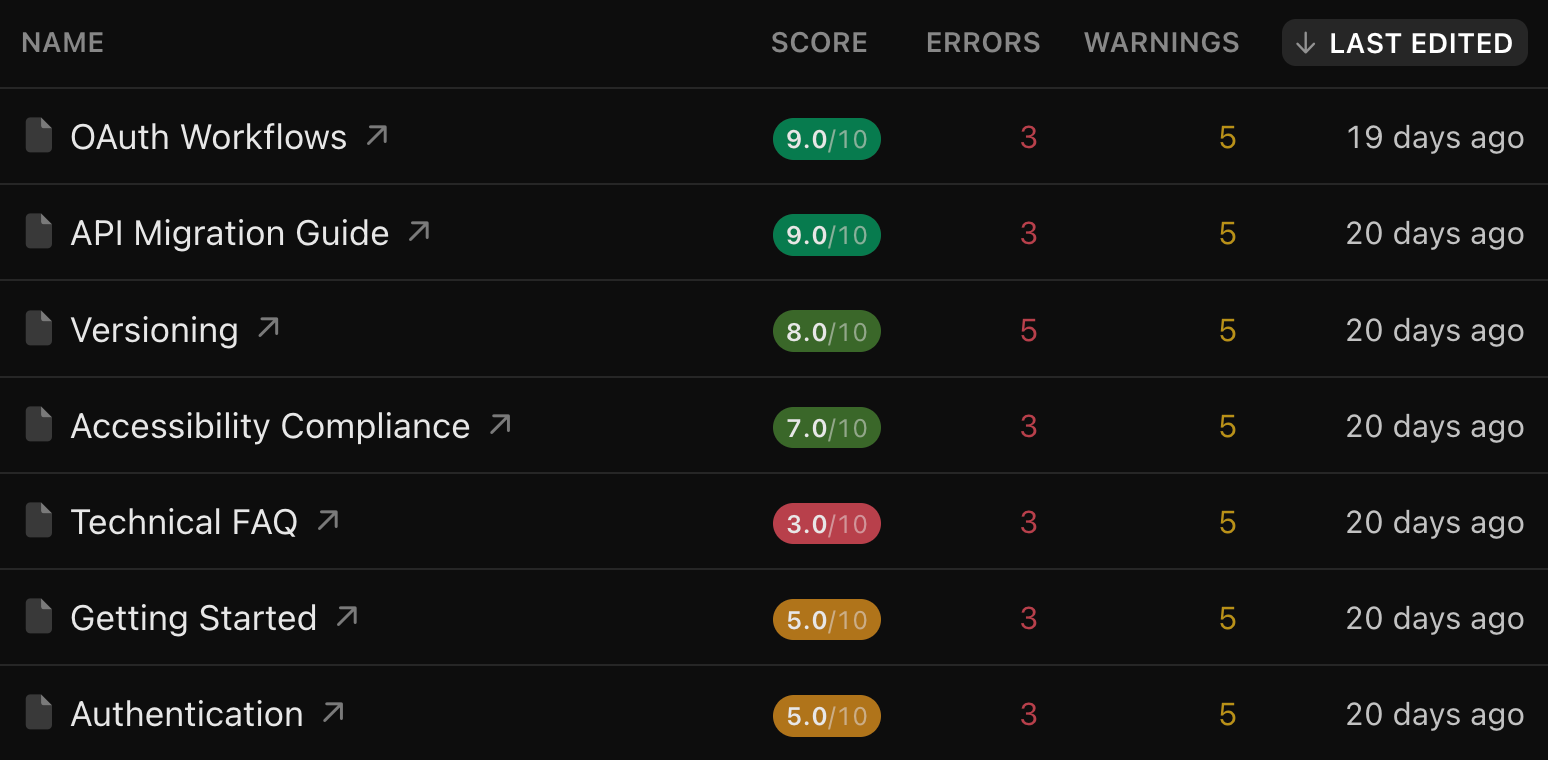The height and width of the screenshot is (760, 1548).
Task: Open the Versioning document name
Action: tap(154, 330)
